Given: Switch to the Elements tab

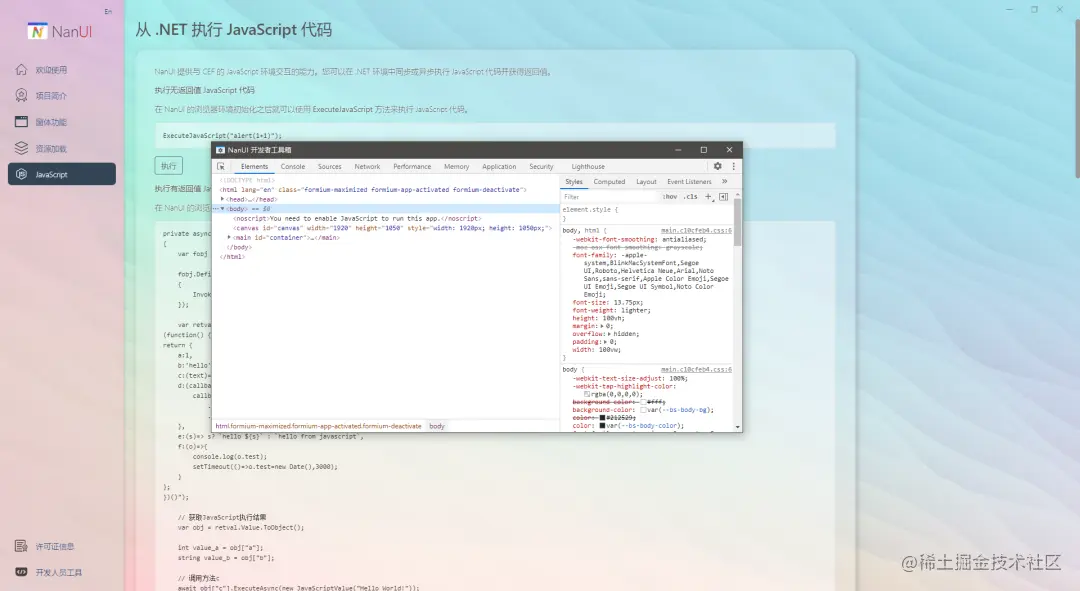Looking at the screenshot, I should coord(254,167).
